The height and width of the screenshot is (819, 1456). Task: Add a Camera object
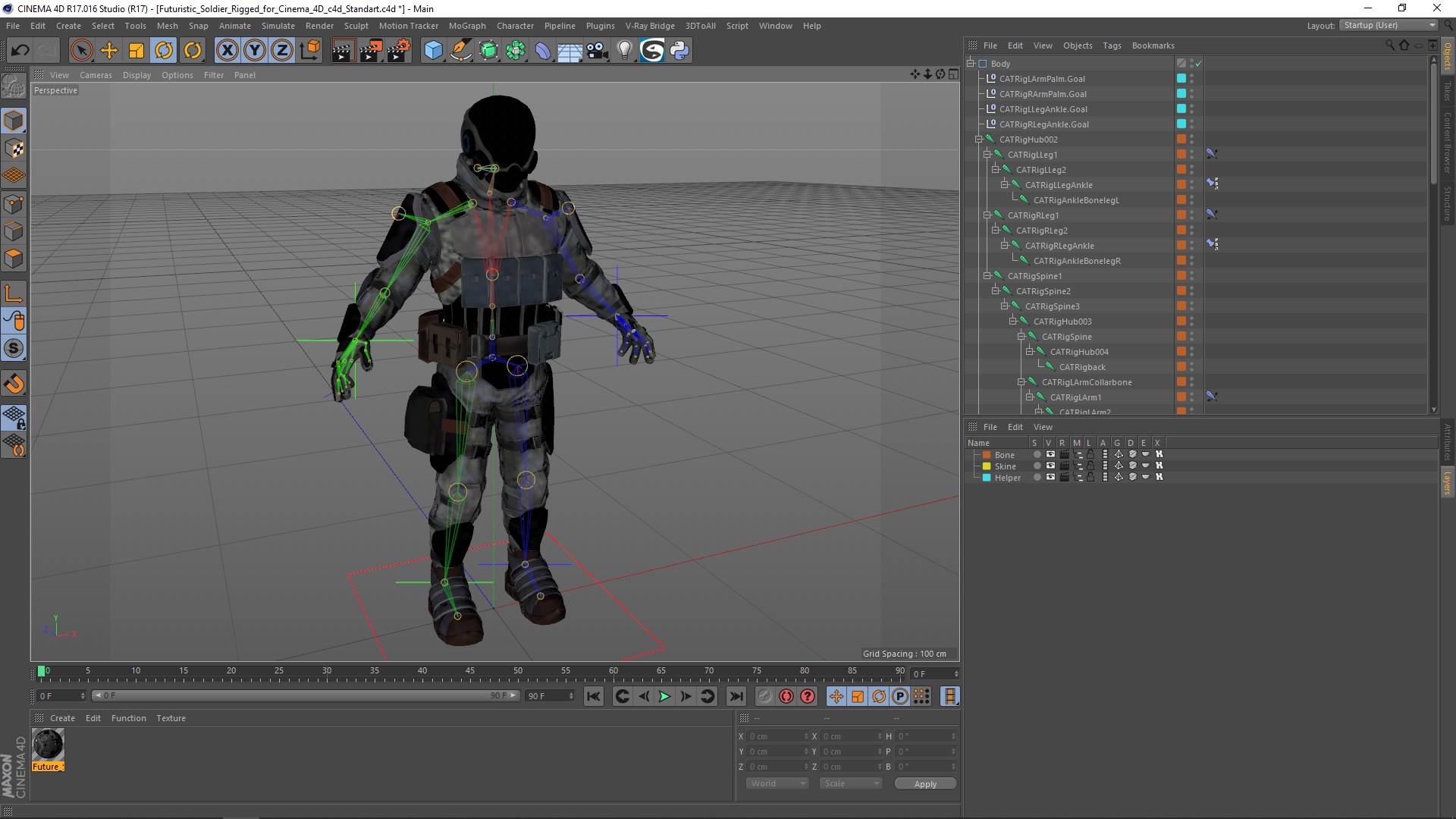point(598,51)
